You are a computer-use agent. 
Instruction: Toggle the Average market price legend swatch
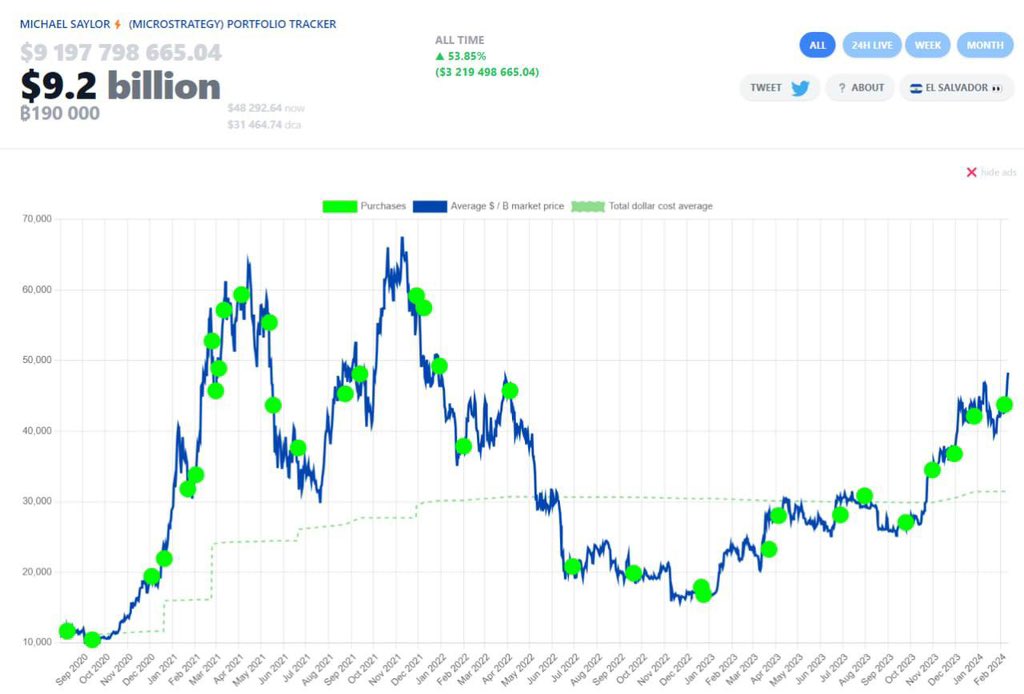[430, 206]
